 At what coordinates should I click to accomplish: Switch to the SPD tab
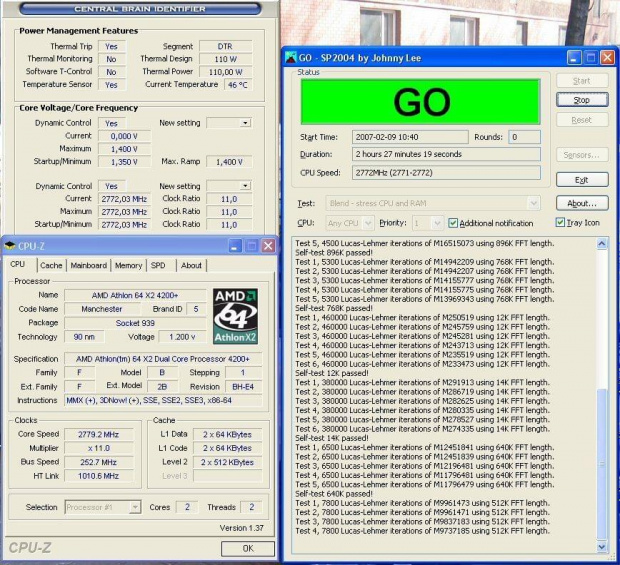coord(158,265)
